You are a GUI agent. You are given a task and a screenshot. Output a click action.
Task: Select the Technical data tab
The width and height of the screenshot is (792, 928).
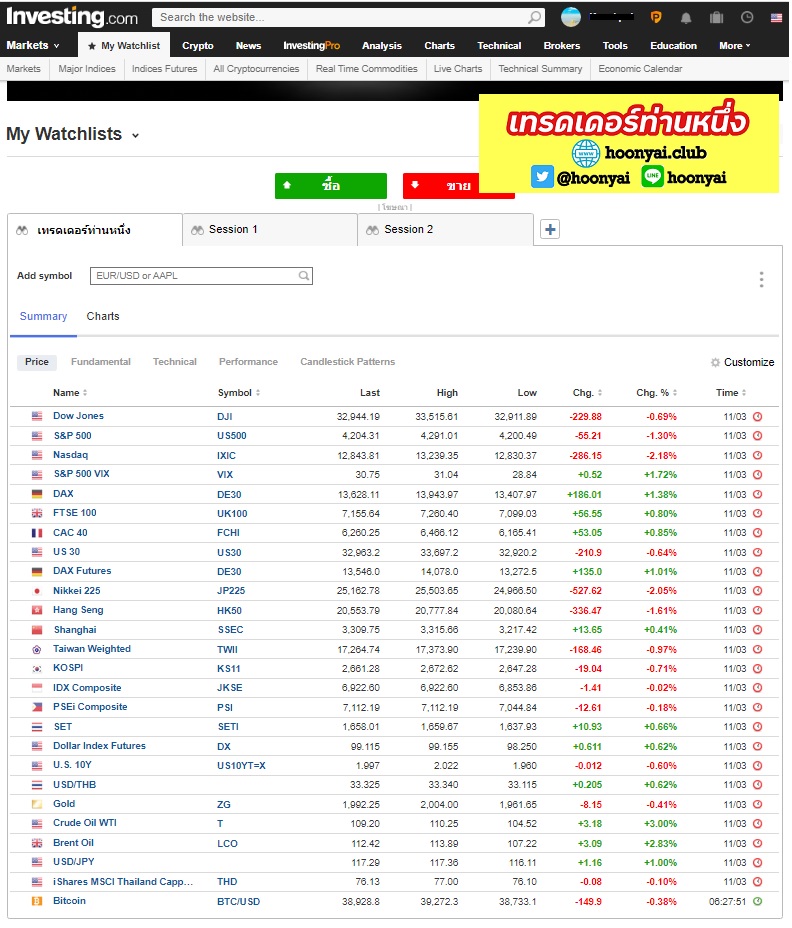(175, 362)
